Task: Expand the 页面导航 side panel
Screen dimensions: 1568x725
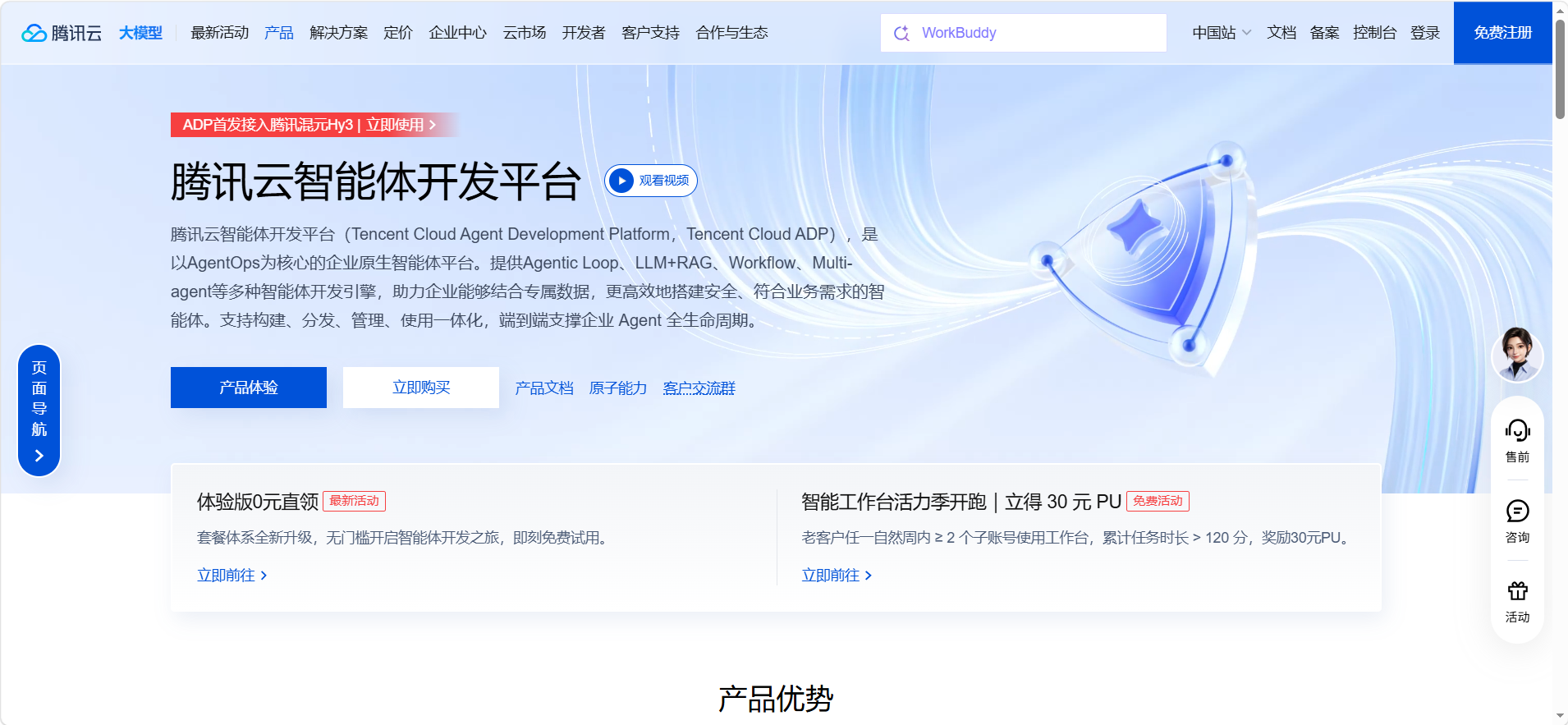Action: (x=39, y=410)
